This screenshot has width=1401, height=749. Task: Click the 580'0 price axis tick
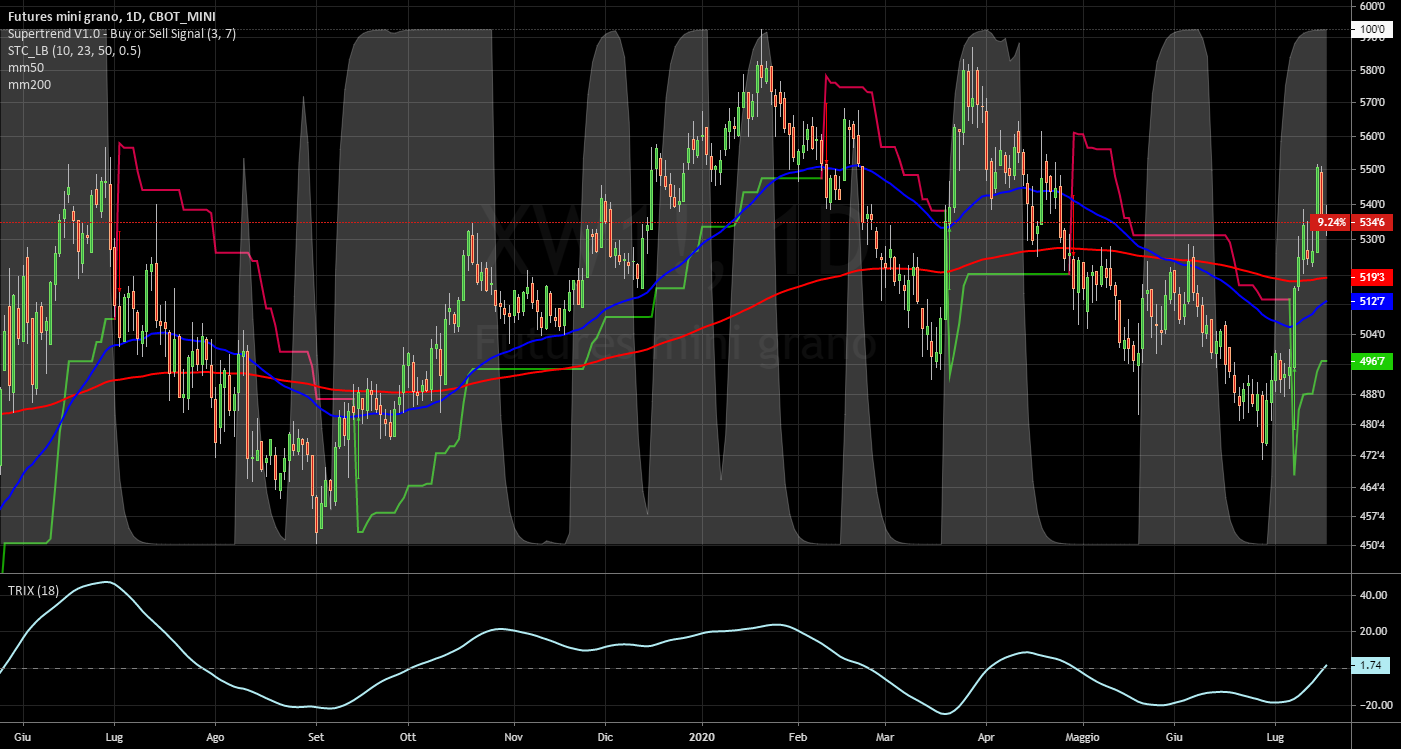pos(1372,71)
